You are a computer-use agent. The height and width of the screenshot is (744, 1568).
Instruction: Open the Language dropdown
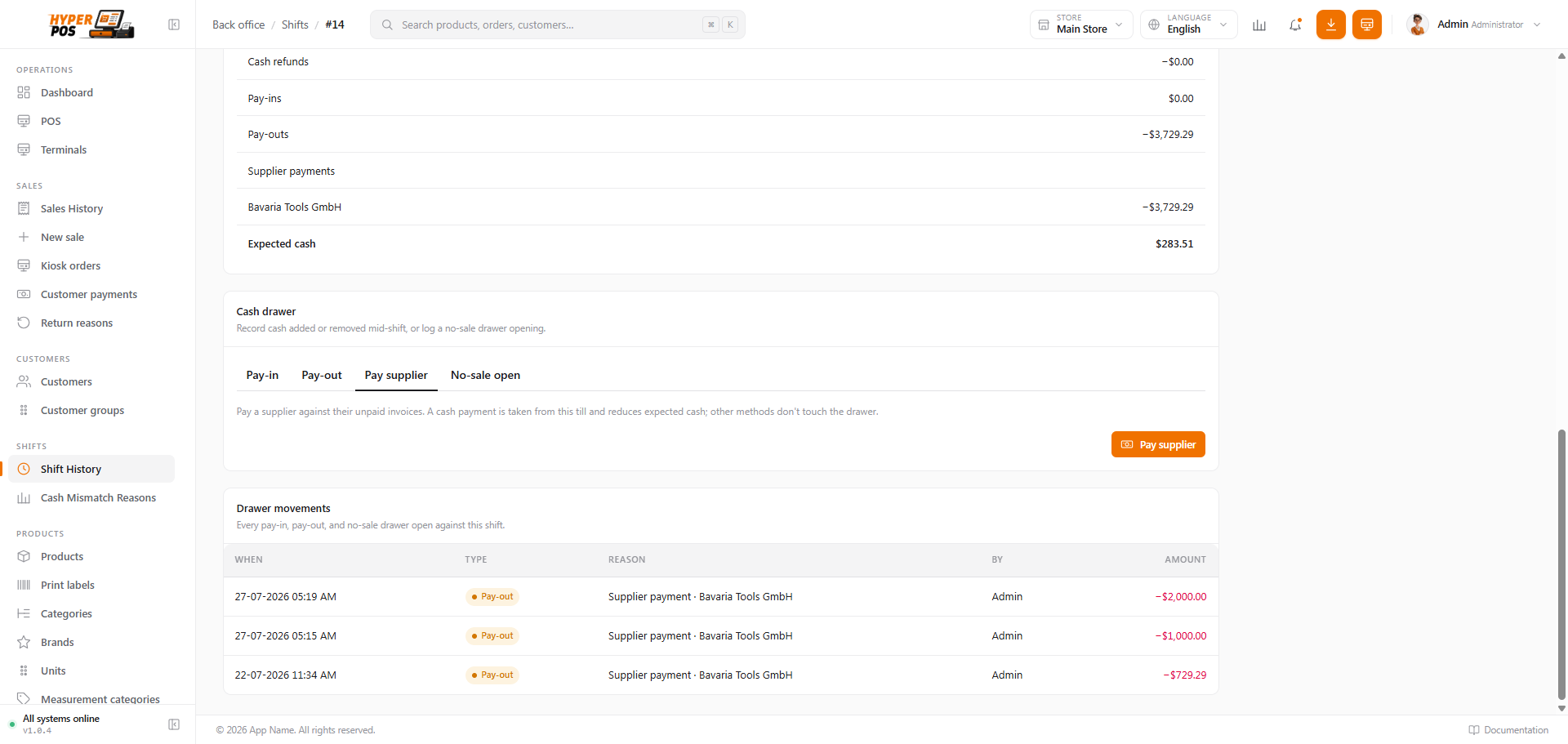click(x=1189, y=25)
